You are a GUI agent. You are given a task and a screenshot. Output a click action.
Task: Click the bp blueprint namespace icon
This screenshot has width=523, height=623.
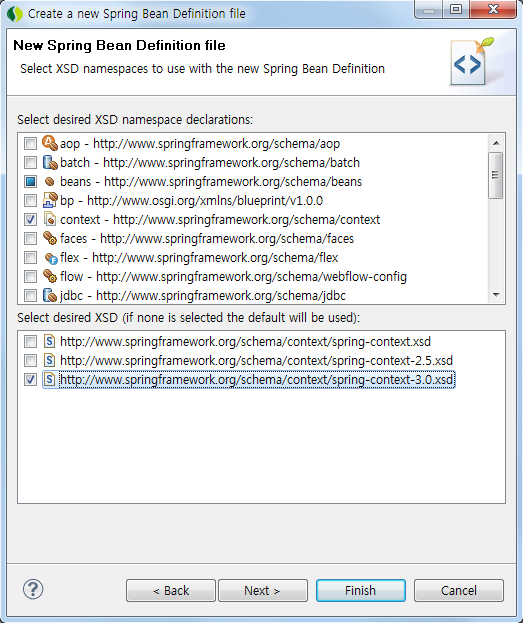pos(50,200)
